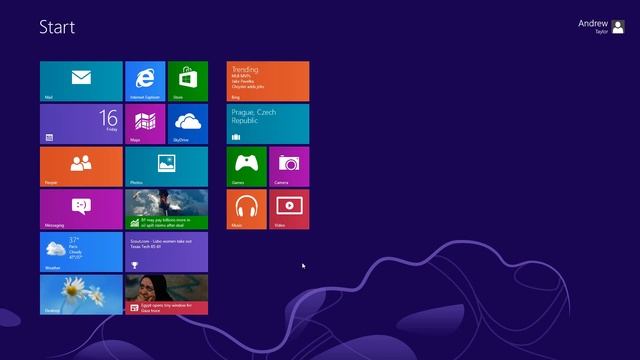Open the Photos tile
Viewport: 640px width, 360px height.
(x=167, y=167)
